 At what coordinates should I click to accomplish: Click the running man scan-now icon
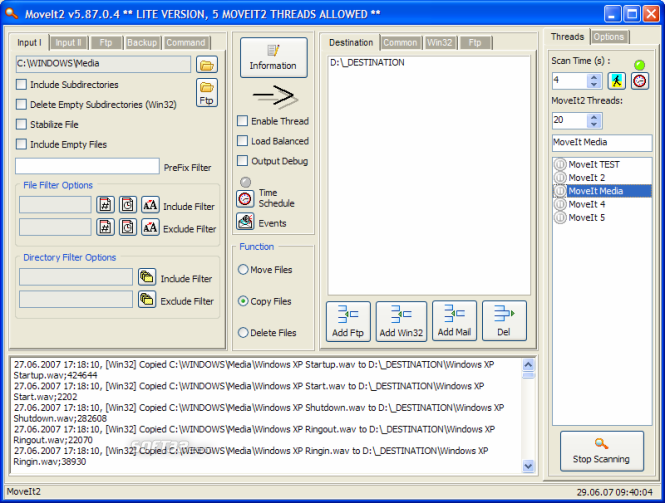[617, 81]
